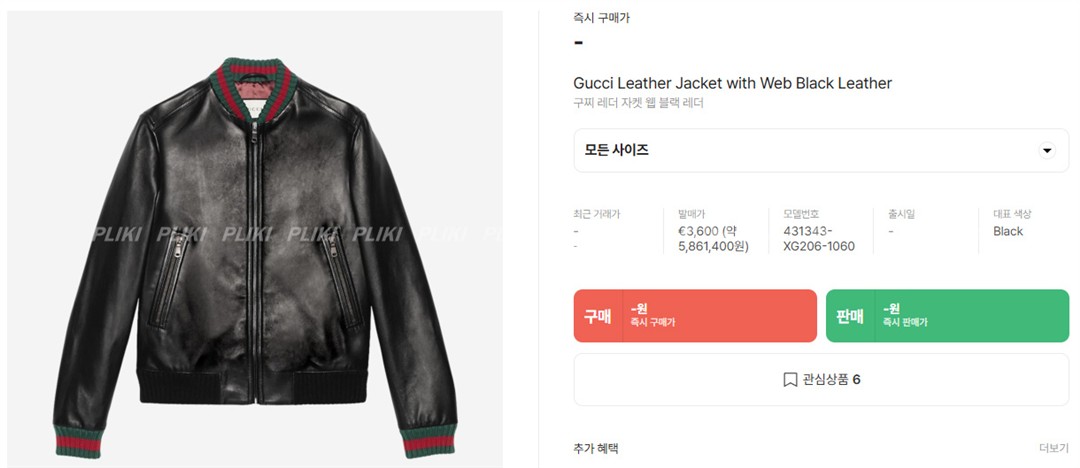Image resolution: width=1080 pixels, height=468 pixels.
Task: Click the 최근 거래가 label
Action: click(596, 214)
